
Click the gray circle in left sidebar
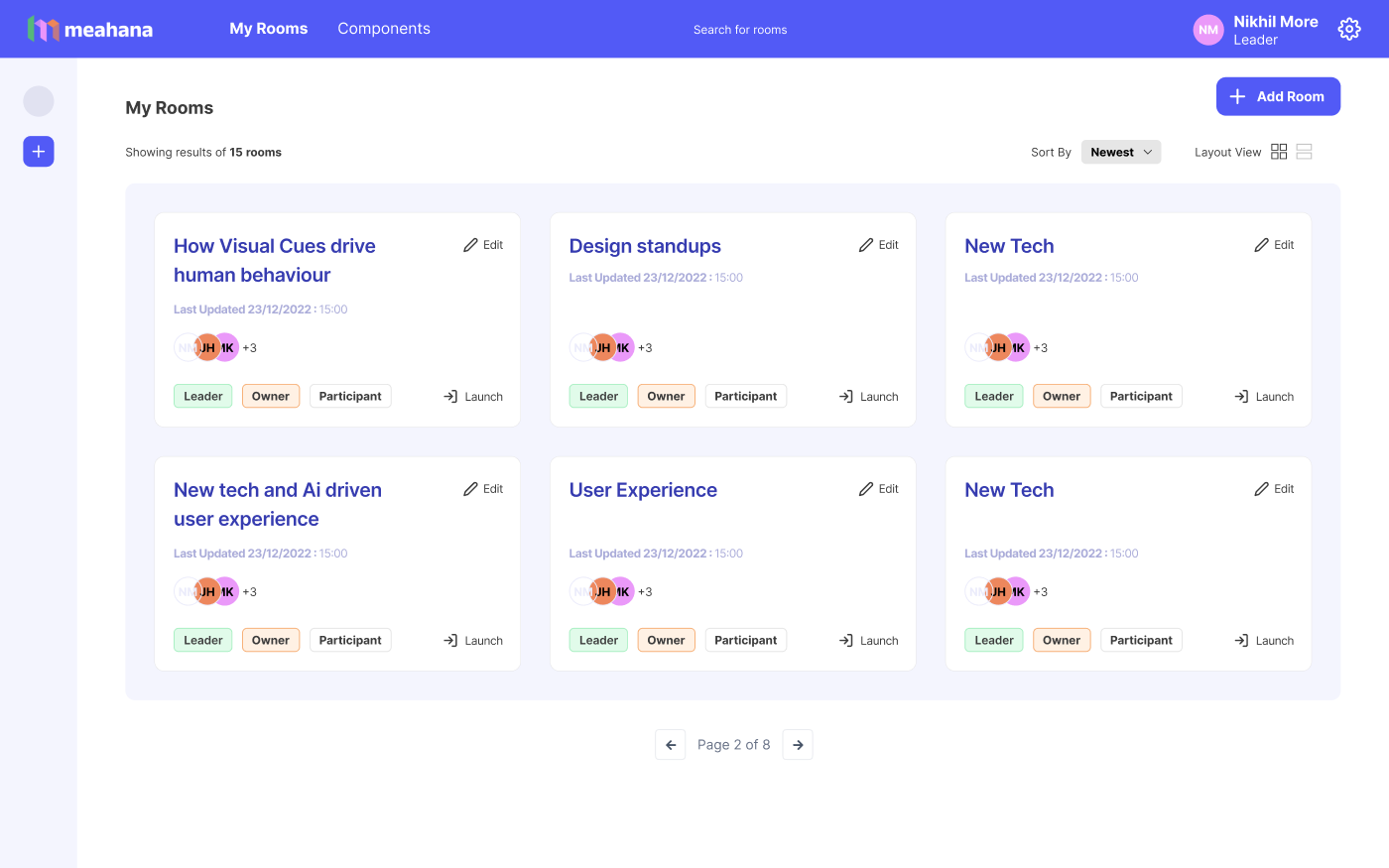tap(39, 101)
